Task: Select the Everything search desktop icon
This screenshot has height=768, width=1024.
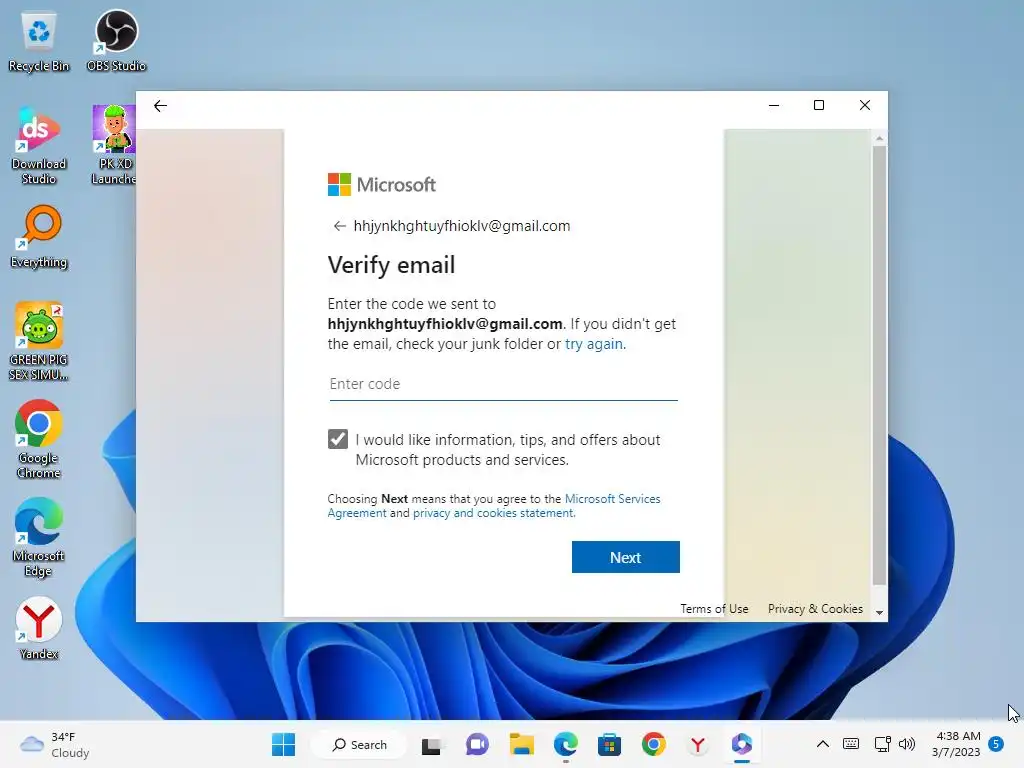Action: click(x=39, y=237)
